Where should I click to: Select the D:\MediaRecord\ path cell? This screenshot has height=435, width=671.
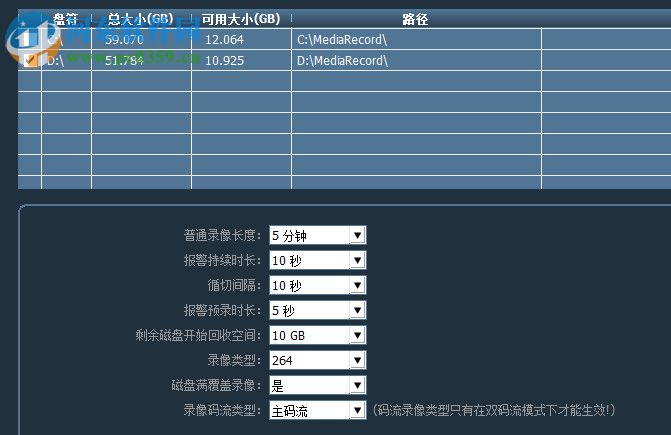tap(416, 60)
